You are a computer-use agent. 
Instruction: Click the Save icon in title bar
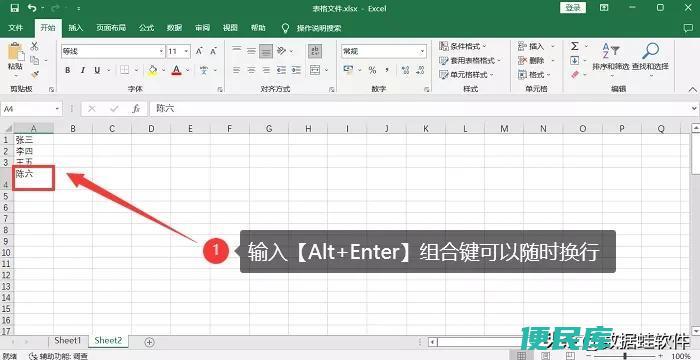(x=14, y=8)
